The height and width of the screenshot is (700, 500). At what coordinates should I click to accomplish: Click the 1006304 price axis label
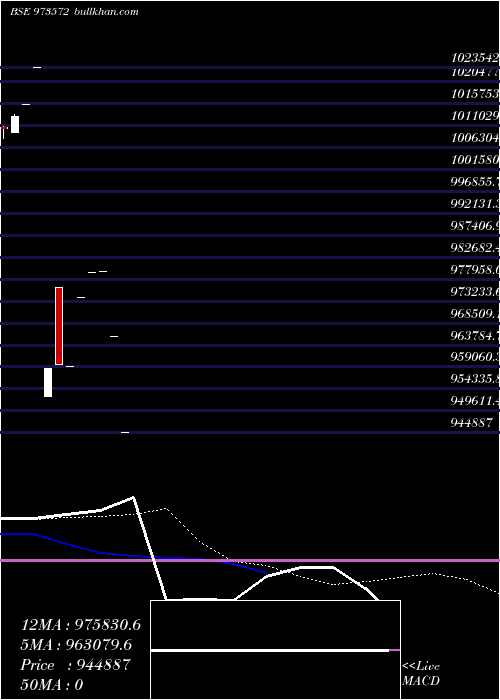point(475,138)
